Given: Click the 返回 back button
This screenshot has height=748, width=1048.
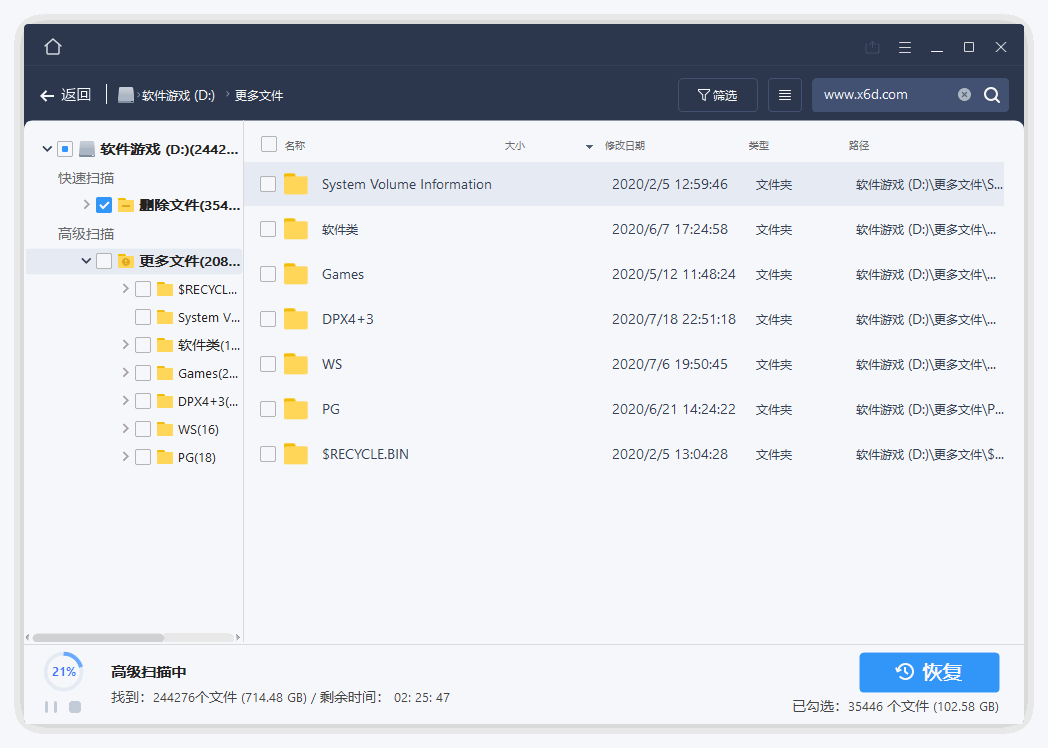Looking at the screenshot, I should pos(65,94).
